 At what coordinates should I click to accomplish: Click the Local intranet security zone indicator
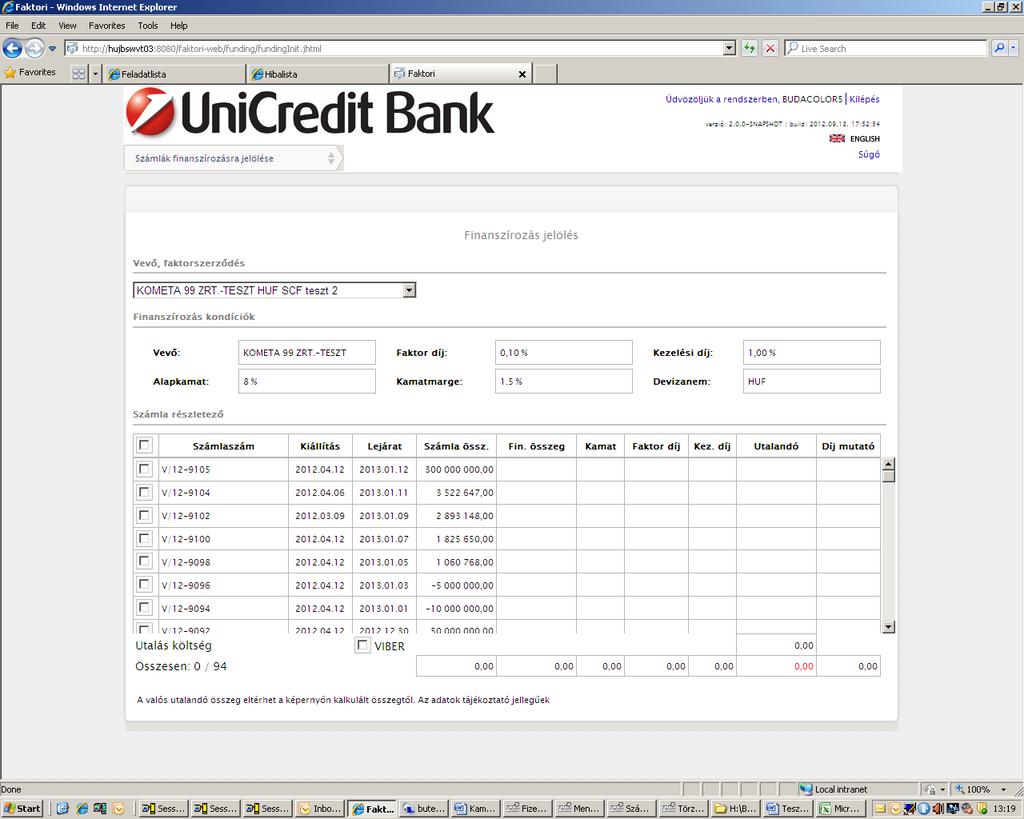click(834, 789)
